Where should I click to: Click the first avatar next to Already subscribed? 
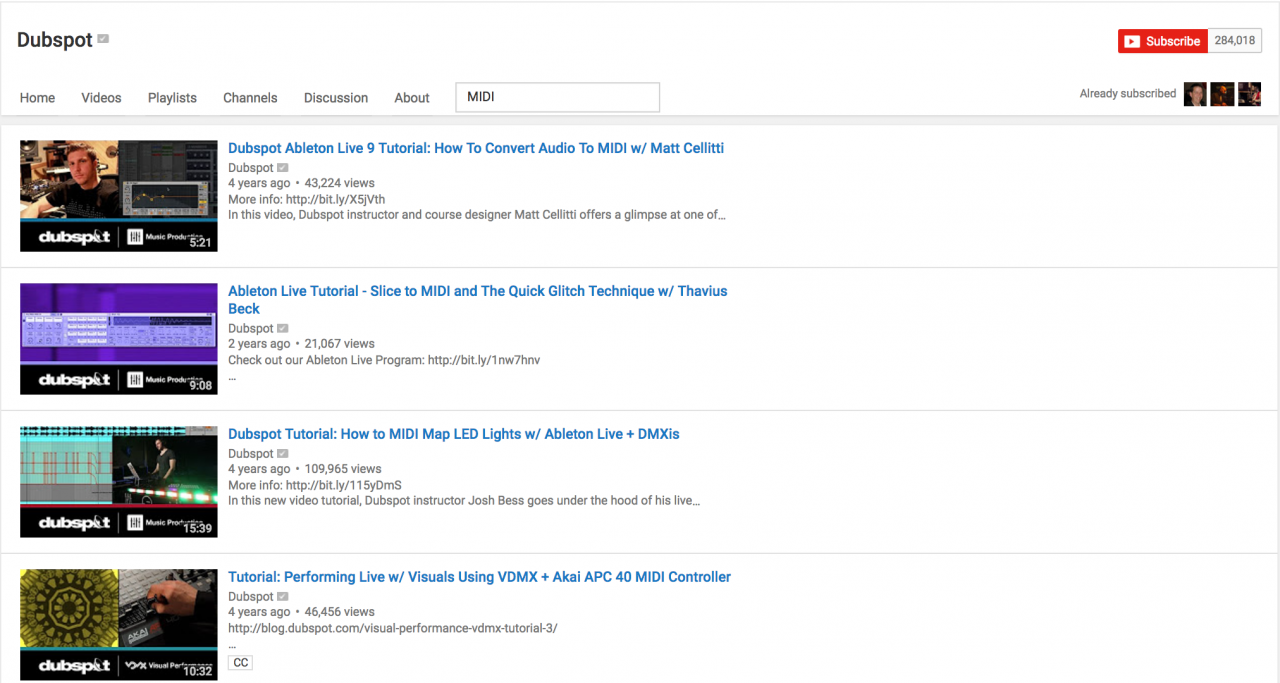(1194, 94)
